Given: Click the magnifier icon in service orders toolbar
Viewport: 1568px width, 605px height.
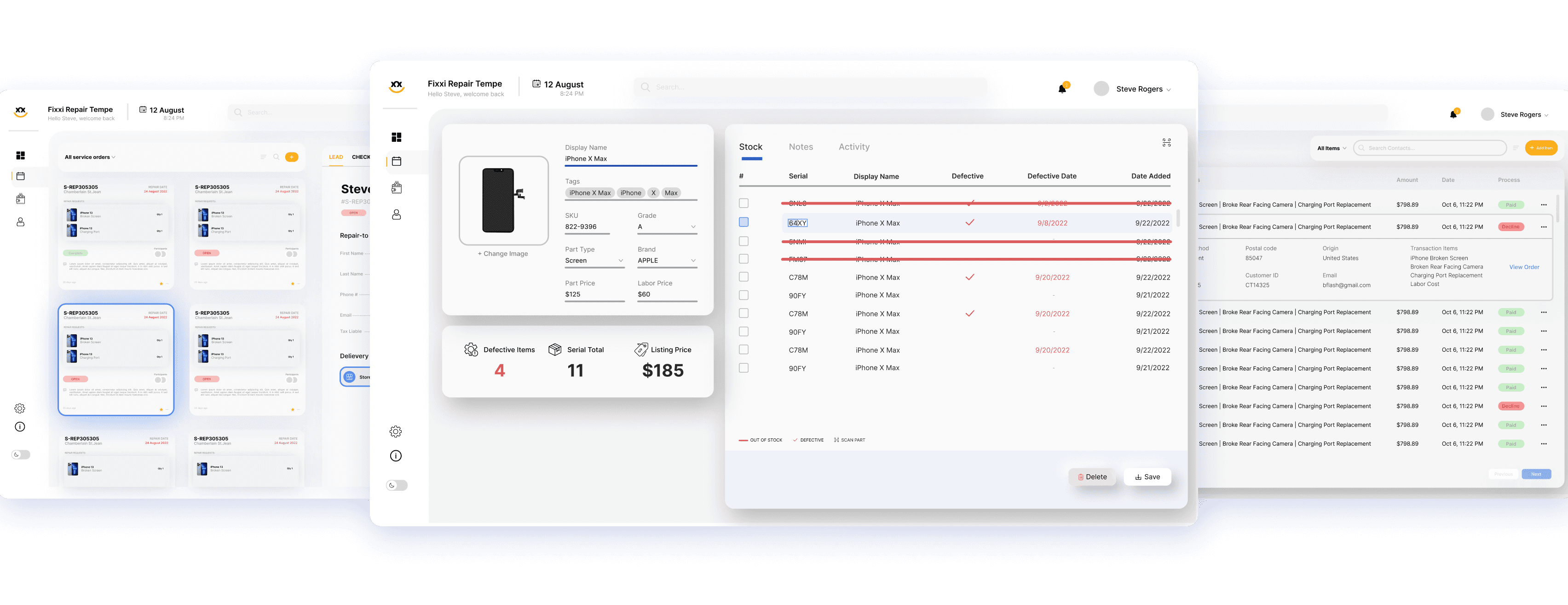Looking at the screenshot, I should click(277, 157).
